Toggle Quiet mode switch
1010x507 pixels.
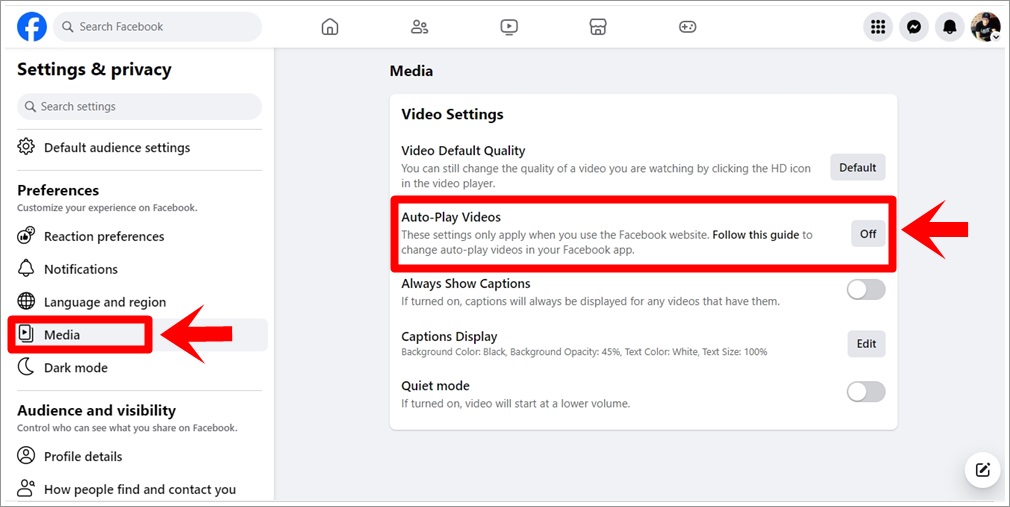(x=866, y=392)
